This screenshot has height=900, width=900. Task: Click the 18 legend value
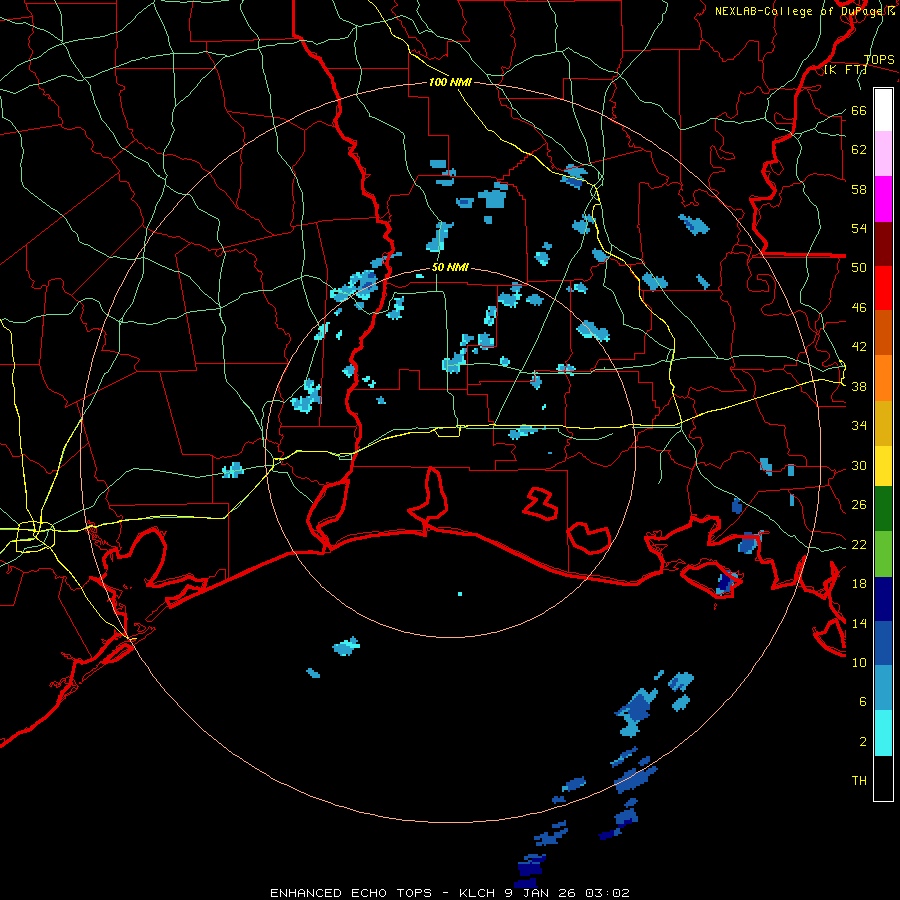859,583
